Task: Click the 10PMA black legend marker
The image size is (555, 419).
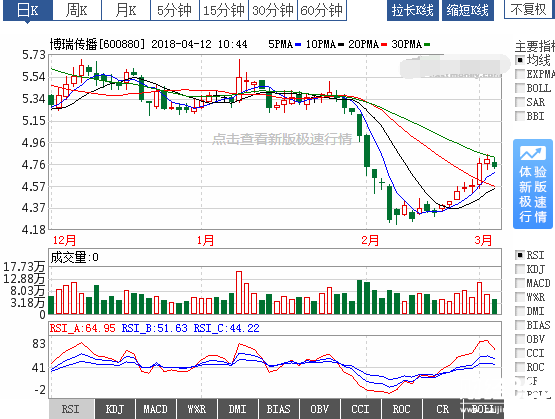Action: click(341, 45)
